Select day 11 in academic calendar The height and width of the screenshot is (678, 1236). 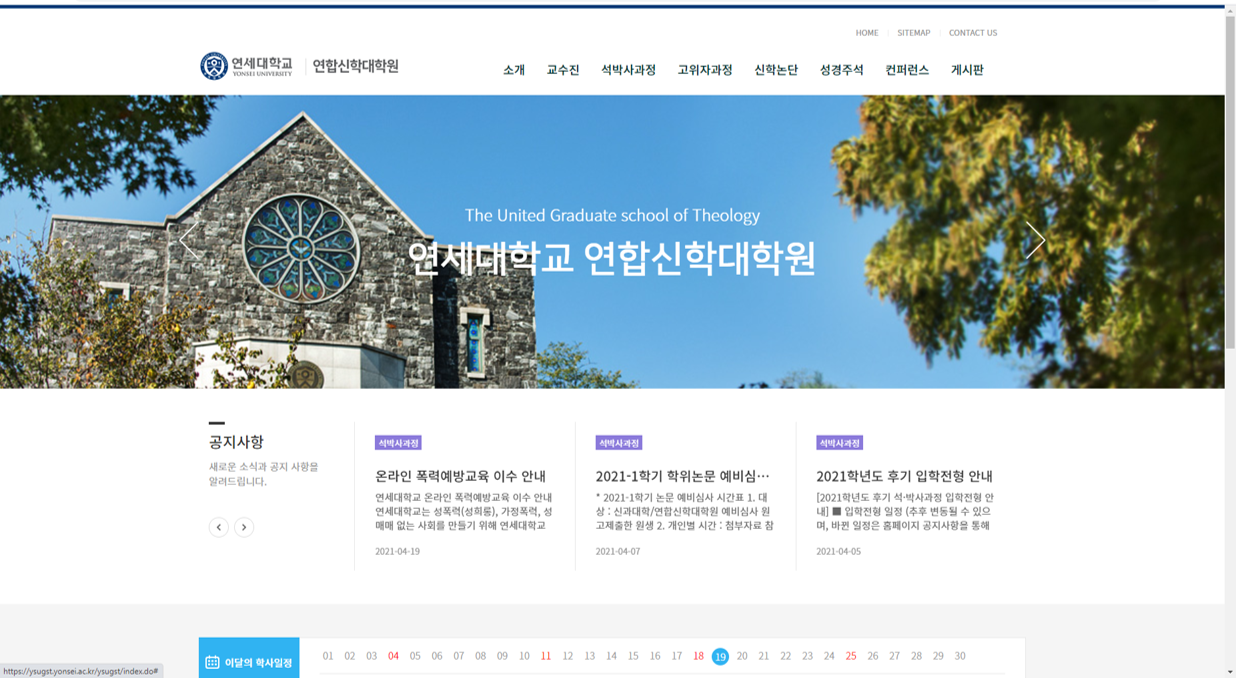pos(546,656)
